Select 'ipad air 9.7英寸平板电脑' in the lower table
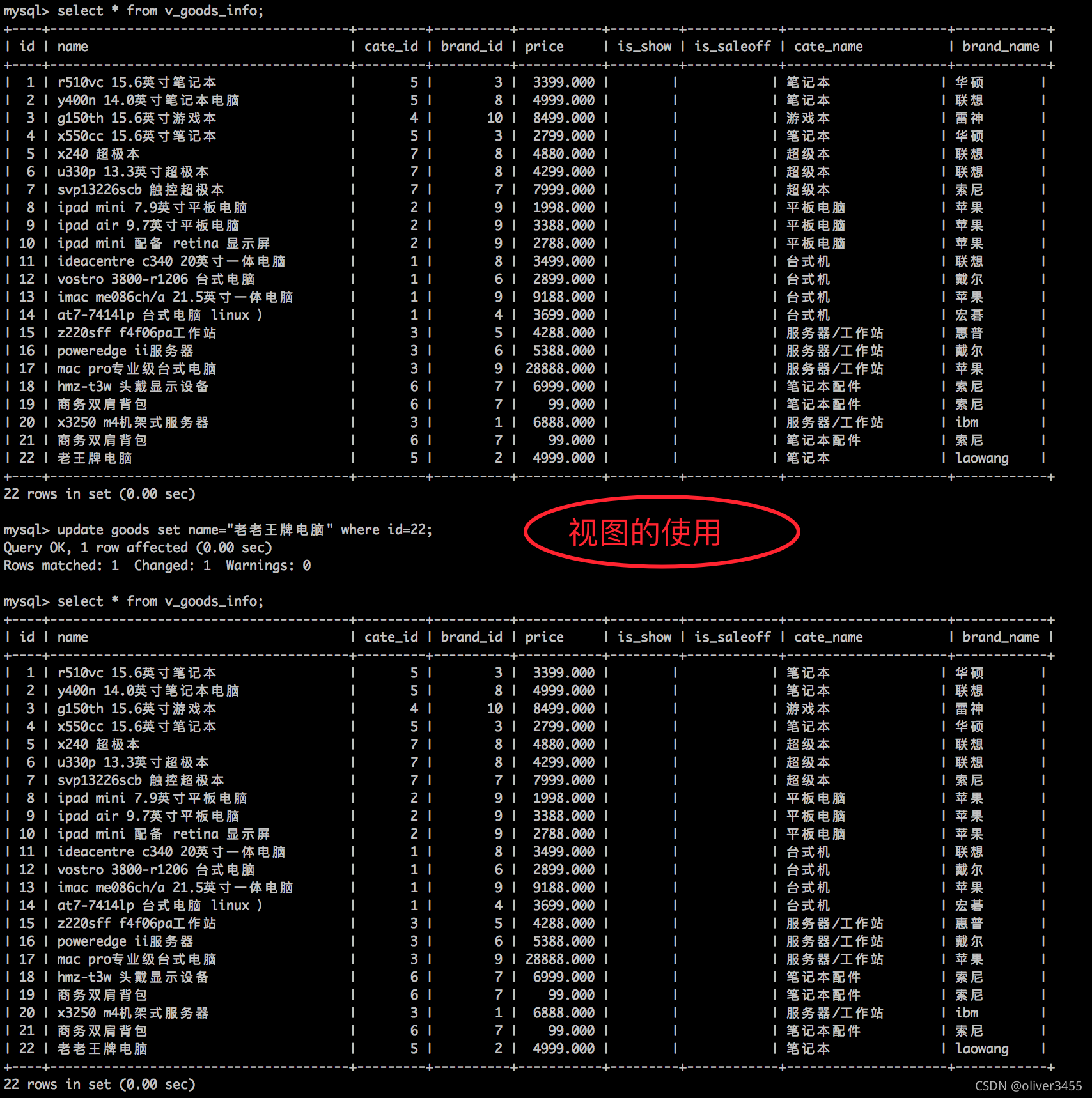 point(148,816)
